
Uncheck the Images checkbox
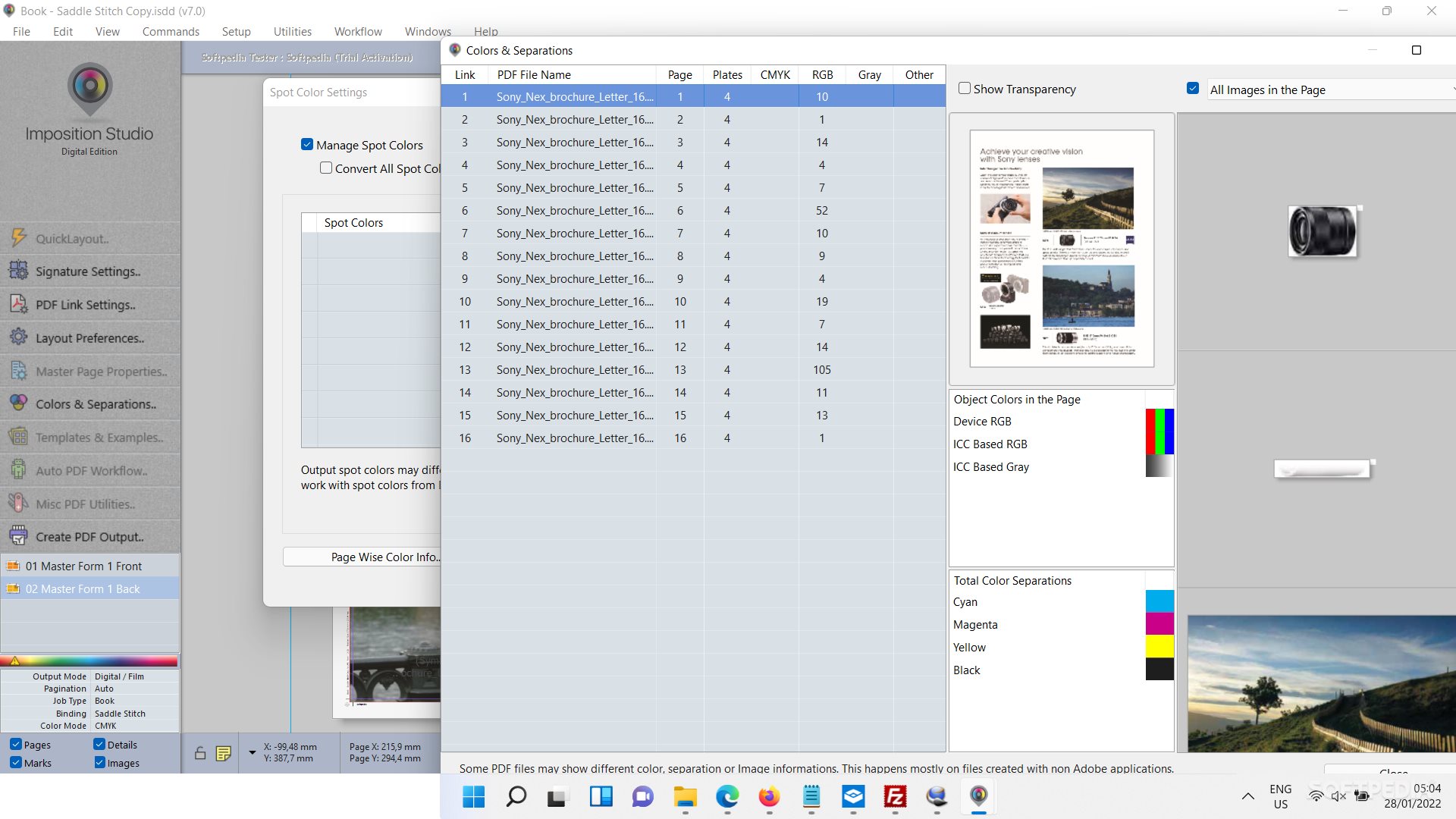99,763
